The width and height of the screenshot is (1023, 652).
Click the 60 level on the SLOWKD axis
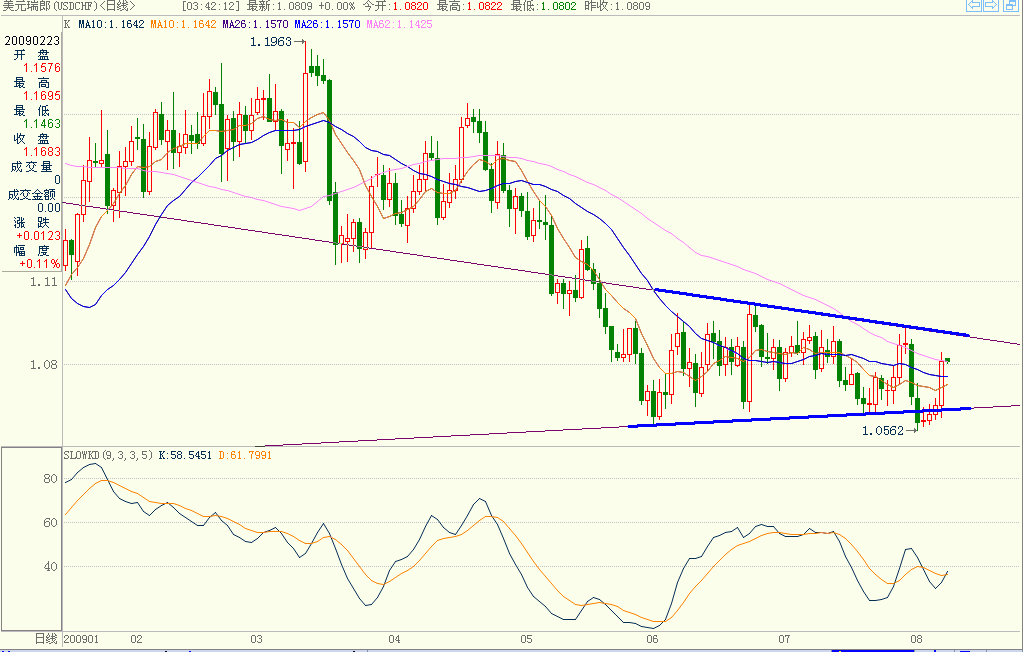pos(50,522)
